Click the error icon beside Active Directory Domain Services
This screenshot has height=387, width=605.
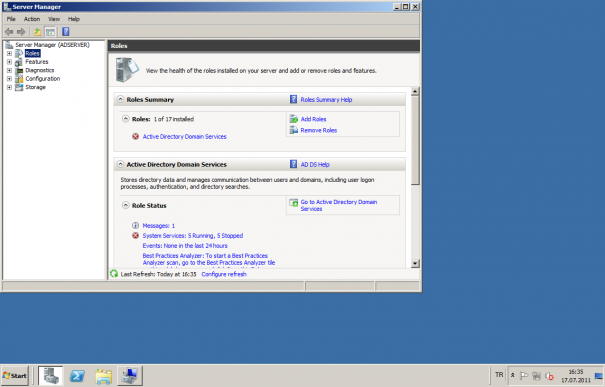(135, 136)
